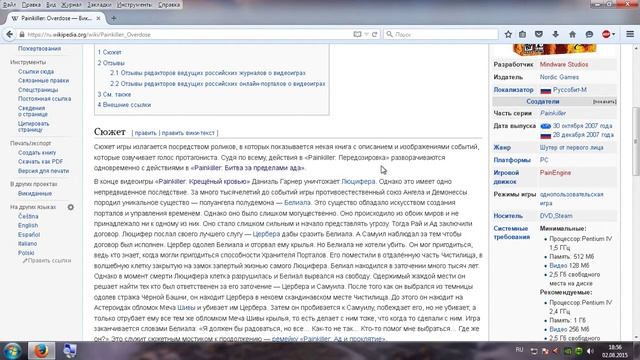
Task: Open the Файл menu
Action: tap(9, 5)
